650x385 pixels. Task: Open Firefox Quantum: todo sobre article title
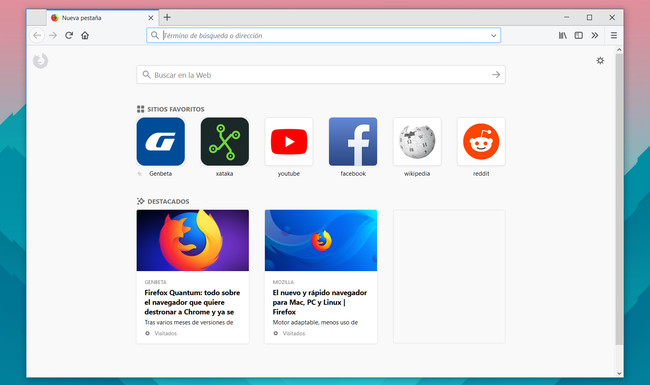pyautogui.click(x=192, y=302)
